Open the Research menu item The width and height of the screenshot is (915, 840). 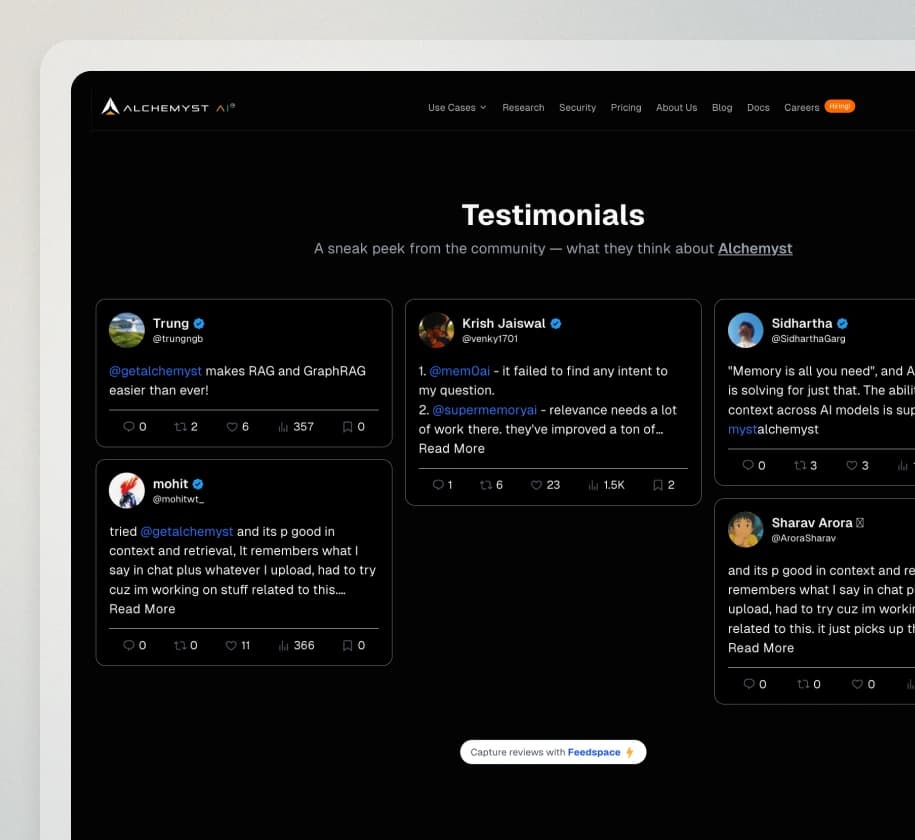coord(523,107)
